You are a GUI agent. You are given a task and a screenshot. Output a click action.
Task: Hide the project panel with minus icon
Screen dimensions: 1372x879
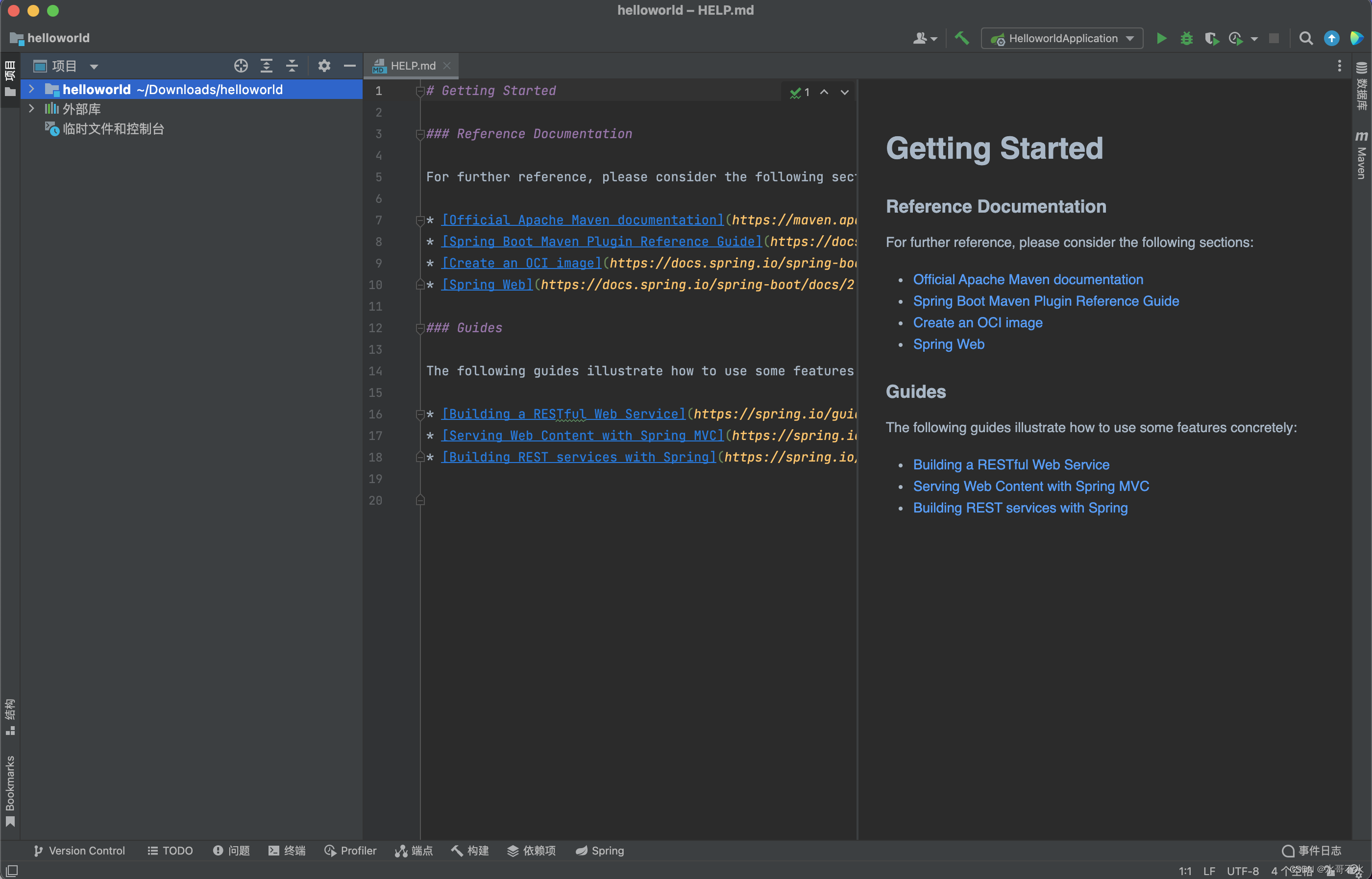point(350,66)
